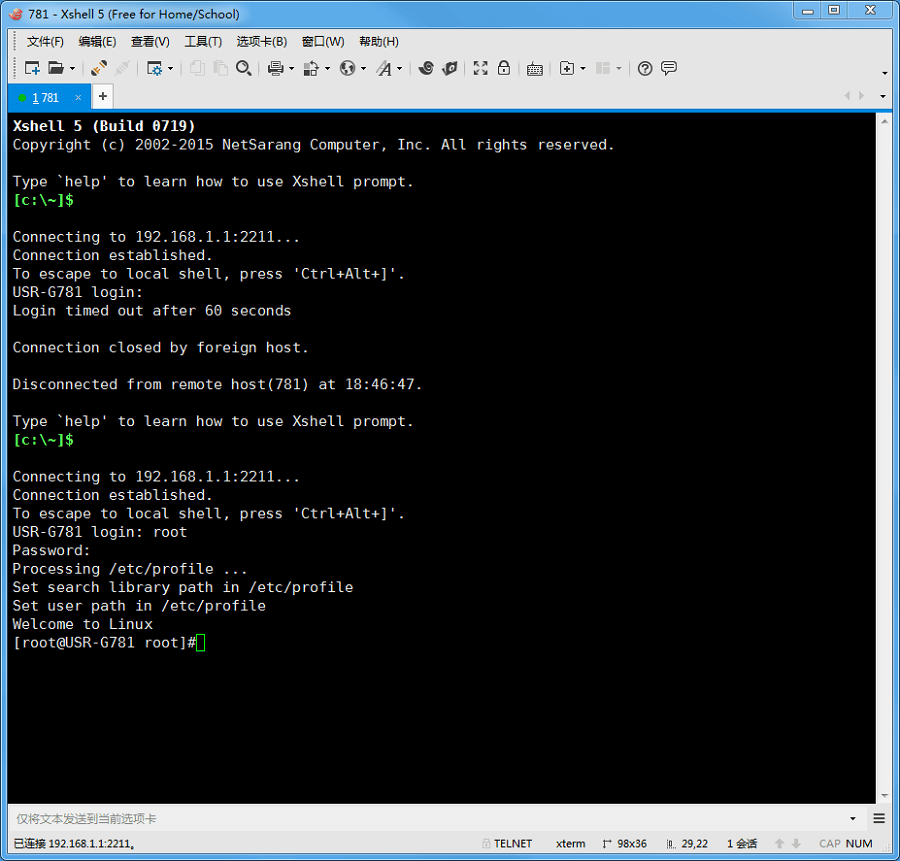Click the Lock screen padlock icon
The width and height of the screenshot is (900, 861).
(504, 68)
